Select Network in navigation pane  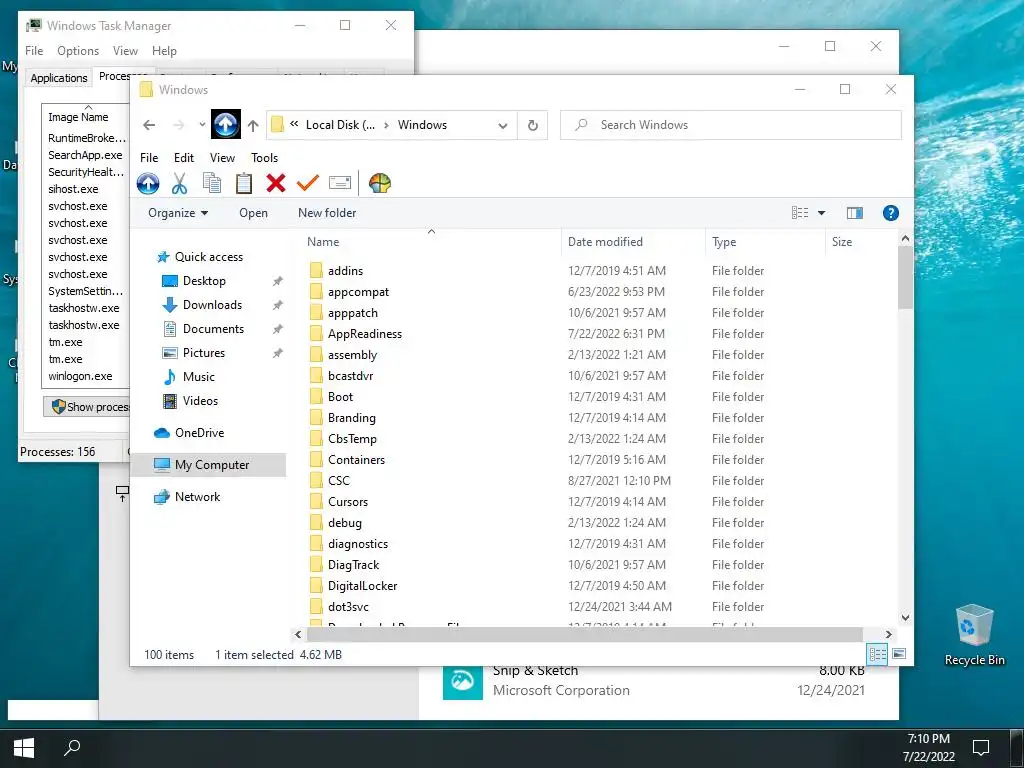(x=197, y=497)
